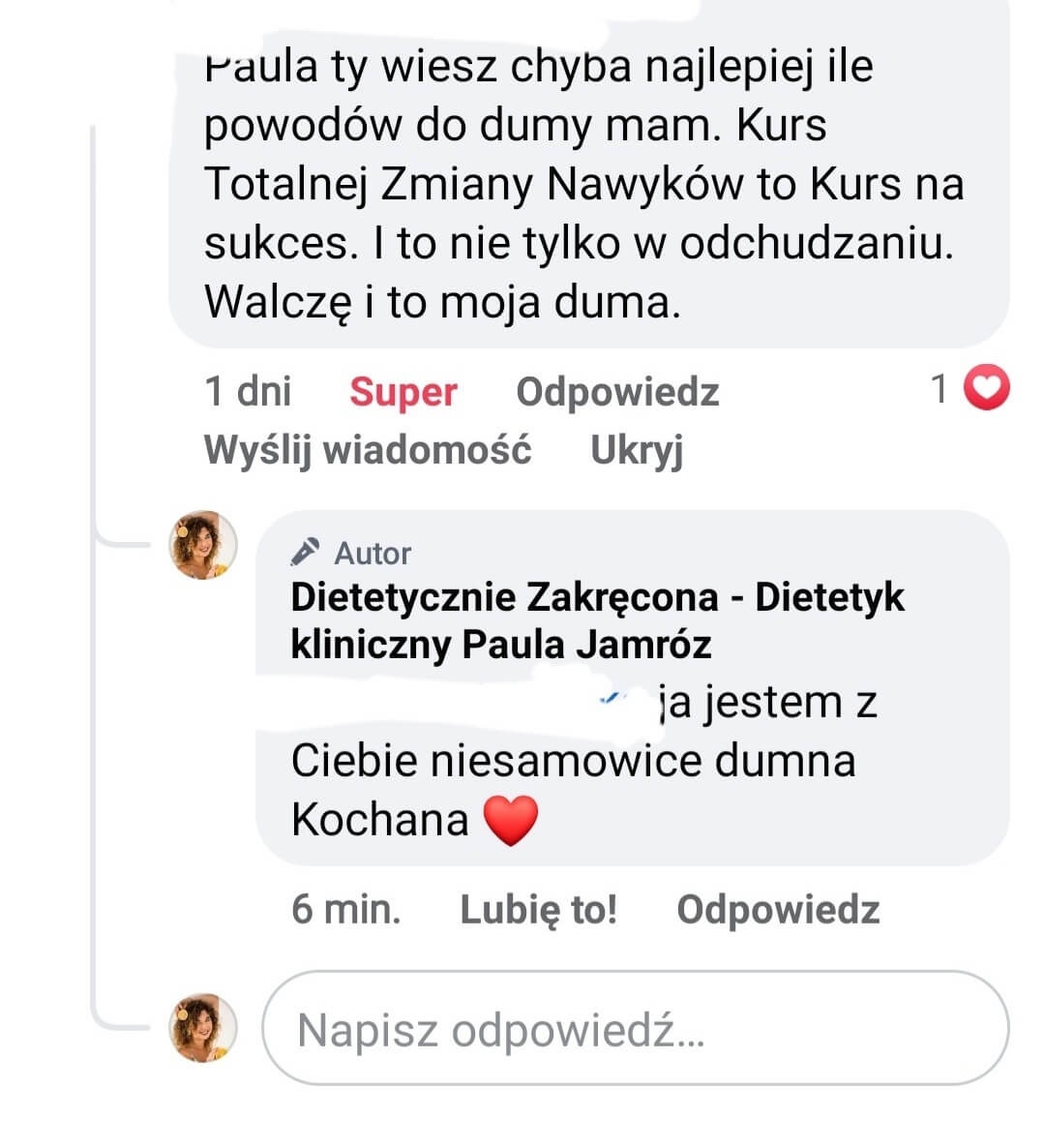Click the avatar beside the reply input
Image resolution: width=1045 pixels, height=1148 pixels.
point(203,1026)
